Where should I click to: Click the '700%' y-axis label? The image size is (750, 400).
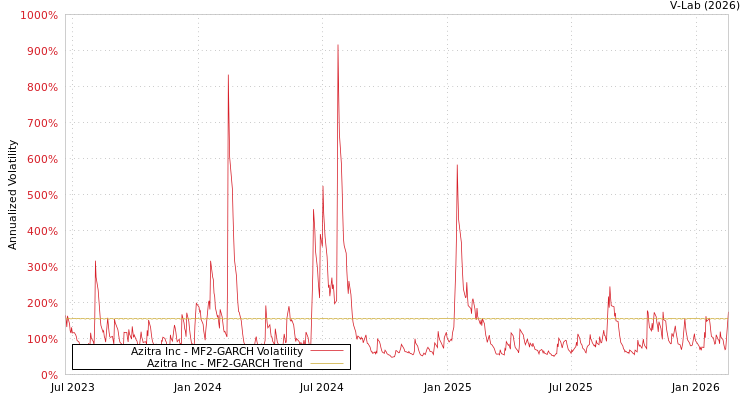[42, 123]
